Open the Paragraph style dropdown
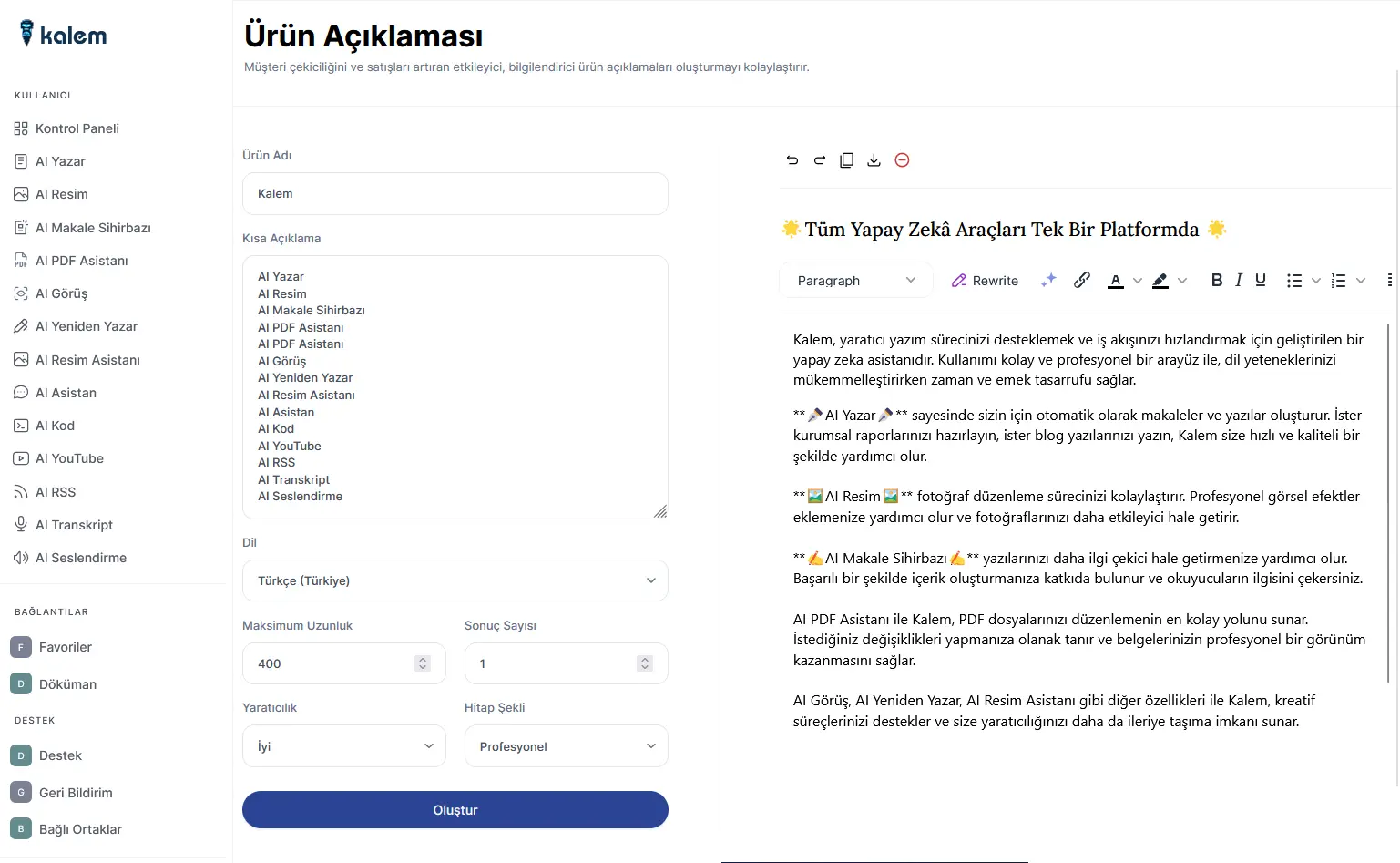The image size is (1400, 863). click(x=856, y=281)
